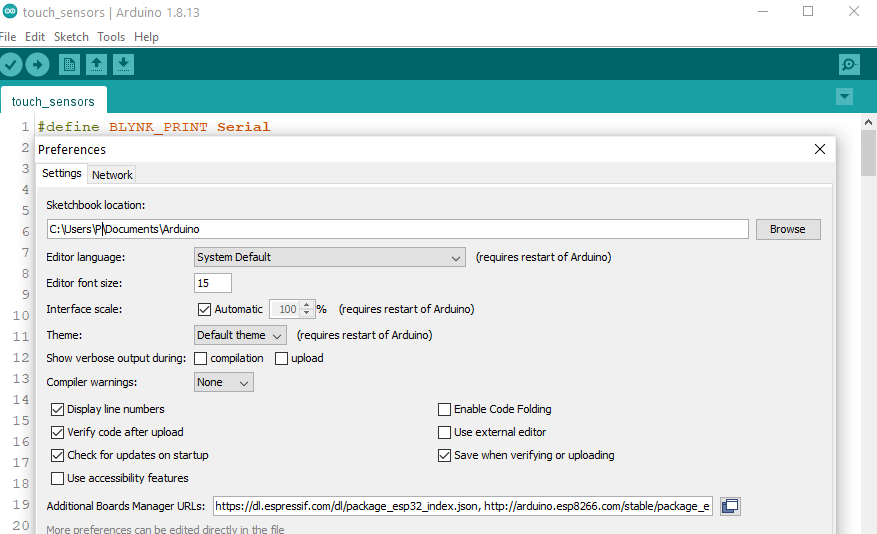The height and width of the screenshot is (534, 877).
Task: Click the interface scale 100 value field
Action: point(285,309)
